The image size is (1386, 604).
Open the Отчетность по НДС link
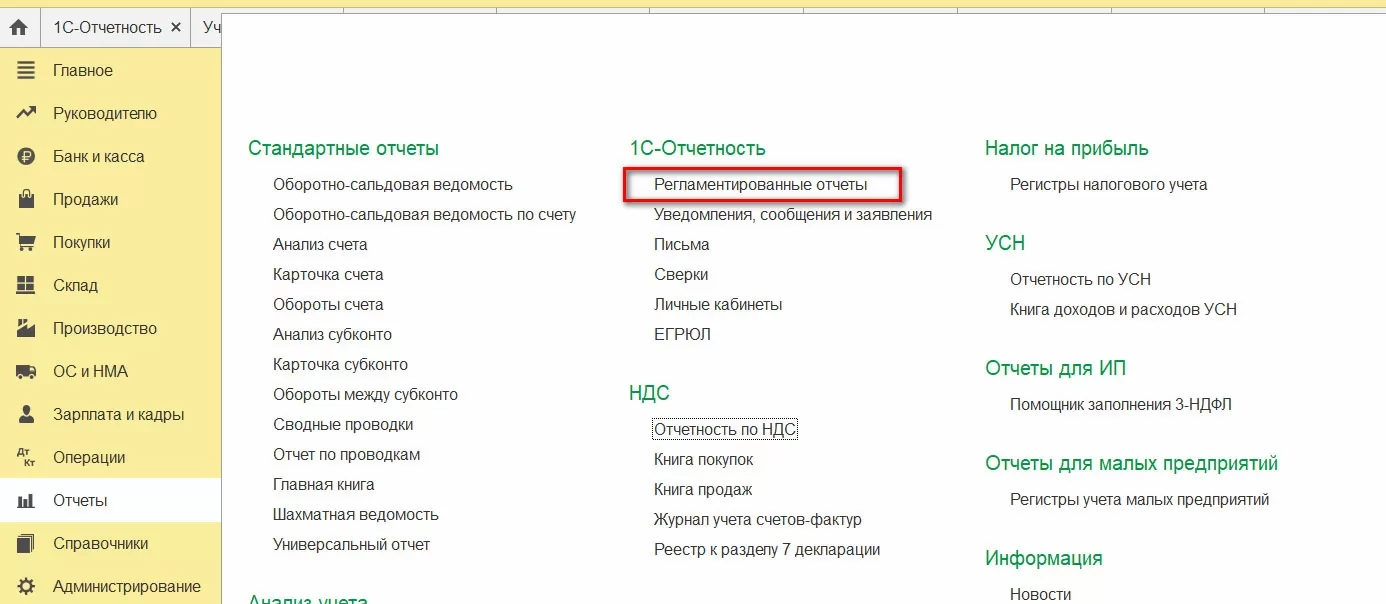(x=725, y=430)
